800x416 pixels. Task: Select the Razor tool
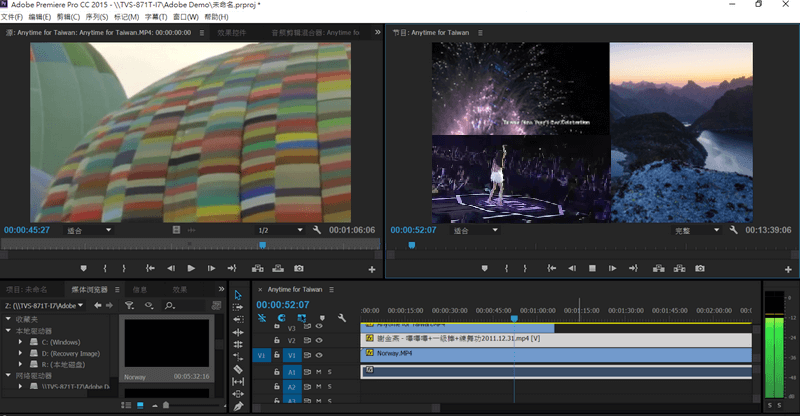pos(238,369)
